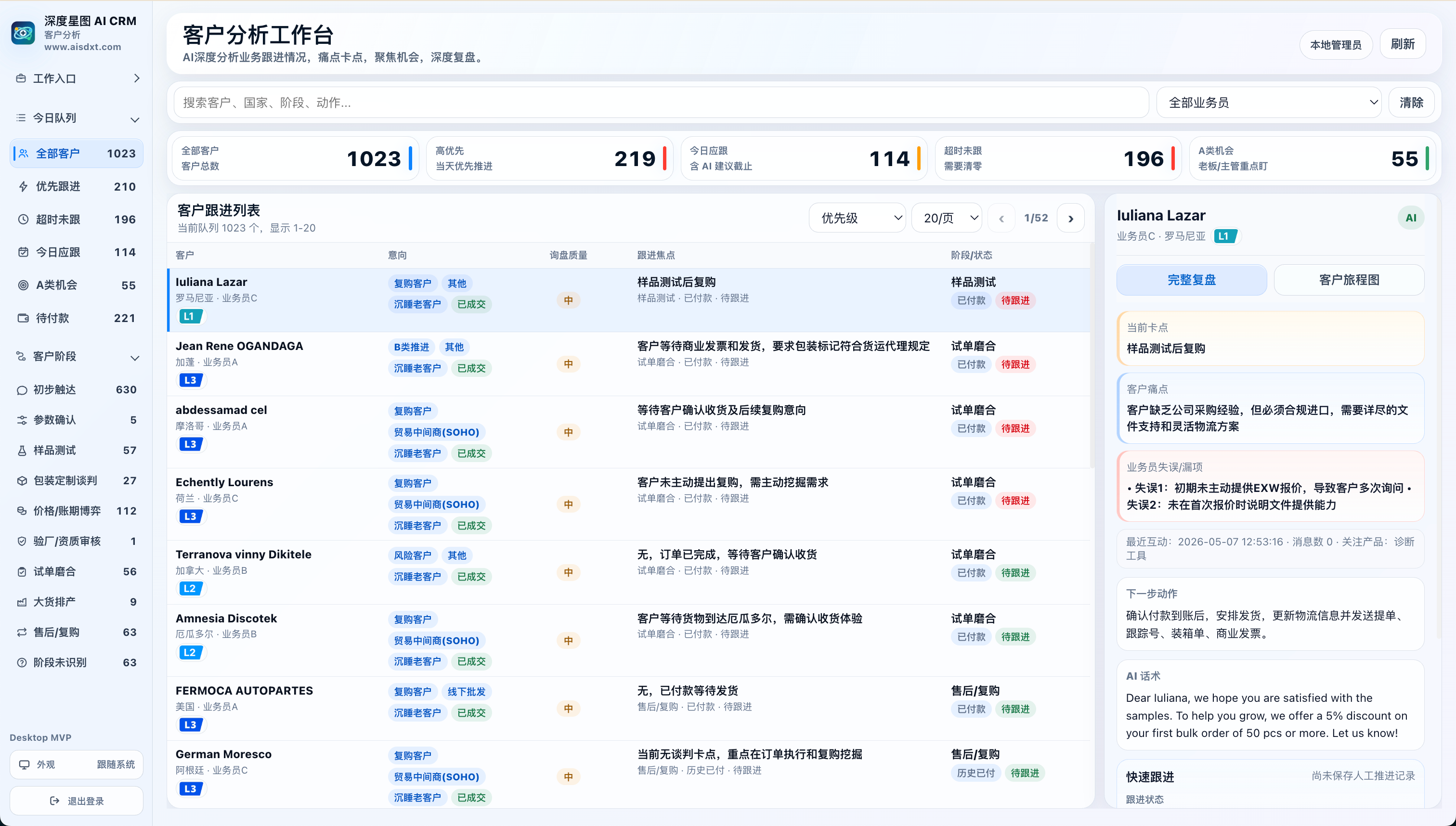
Task: Click the 待付款 wallet icon
Action: point(23,318)
